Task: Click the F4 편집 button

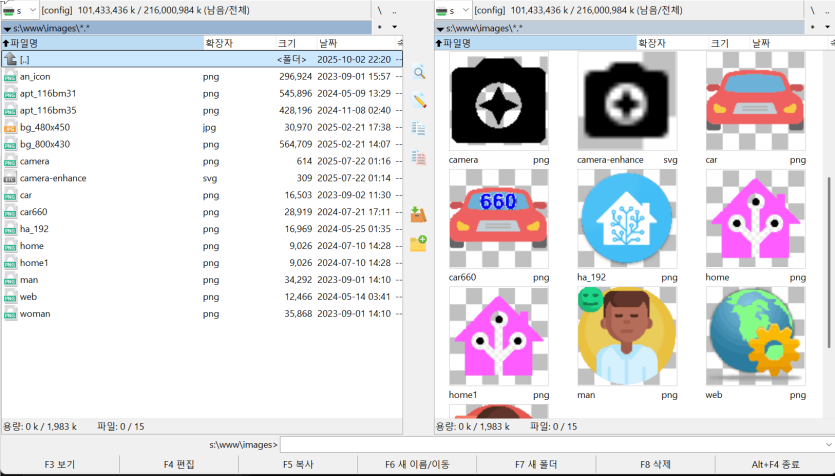Action: [179, 464]
